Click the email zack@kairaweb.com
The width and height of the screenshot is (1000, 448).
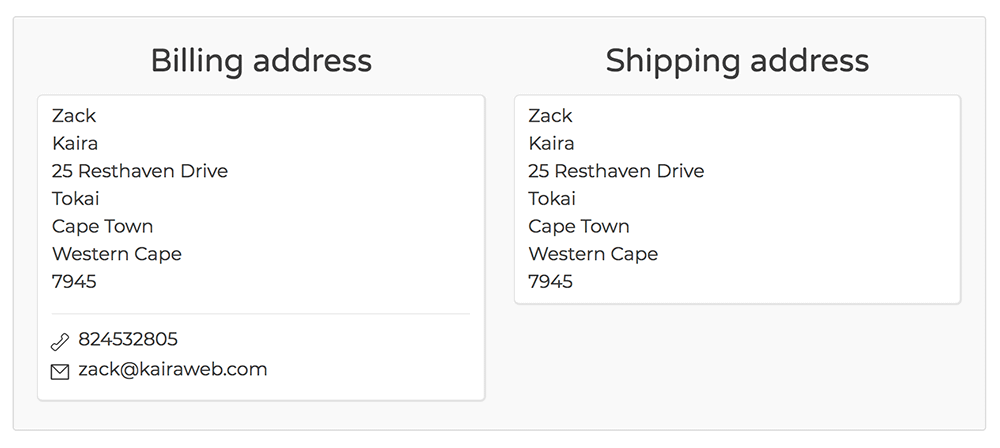pos(173,370)
